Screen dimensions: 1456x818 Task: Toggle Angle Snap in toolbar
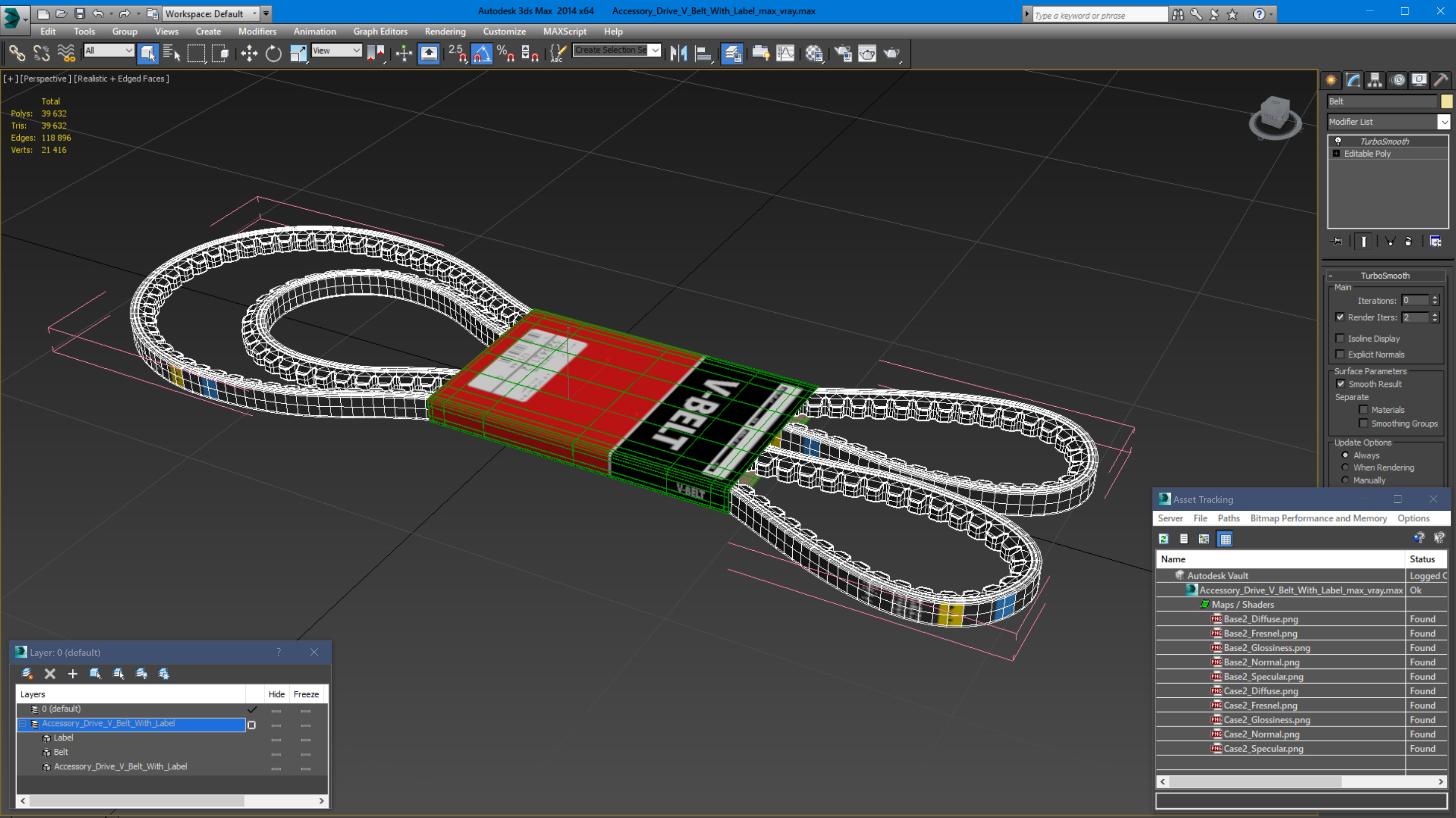(482, 53)
